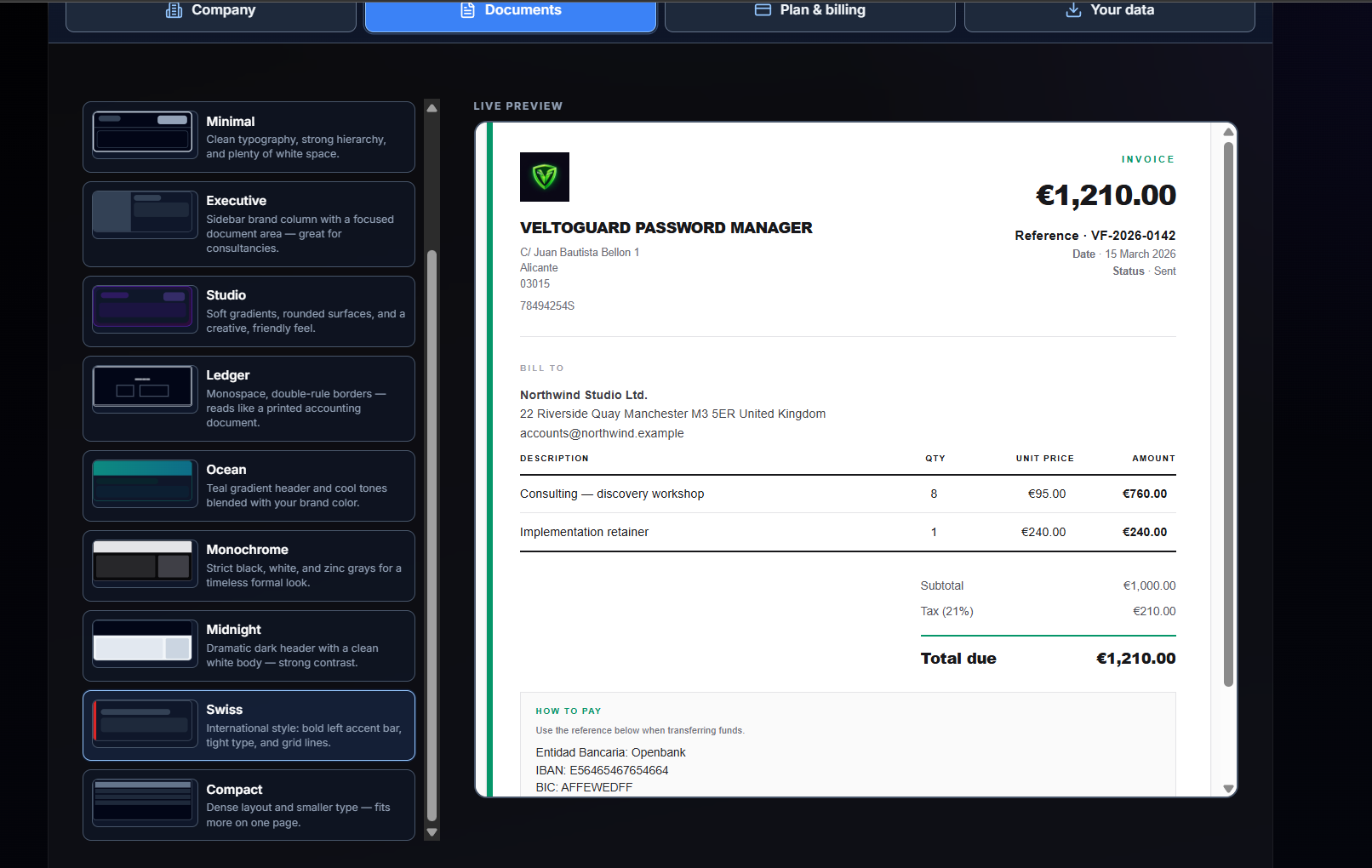The height and width of the screenshot is (868, 1372).
Task: Click the 'Compact' template title
Action: point(234,790)
